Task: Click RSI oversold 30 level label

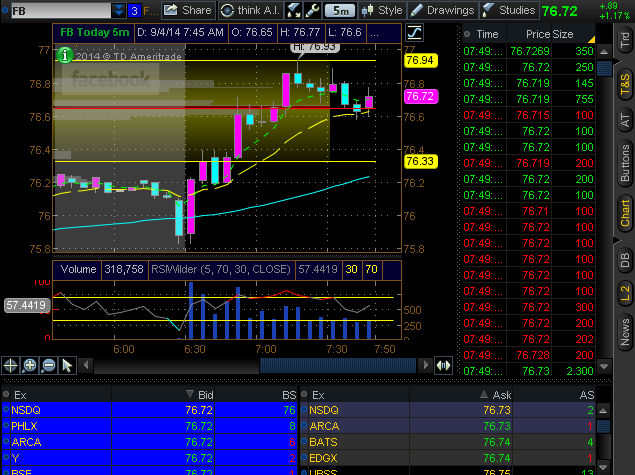Action: coord(351,269)
